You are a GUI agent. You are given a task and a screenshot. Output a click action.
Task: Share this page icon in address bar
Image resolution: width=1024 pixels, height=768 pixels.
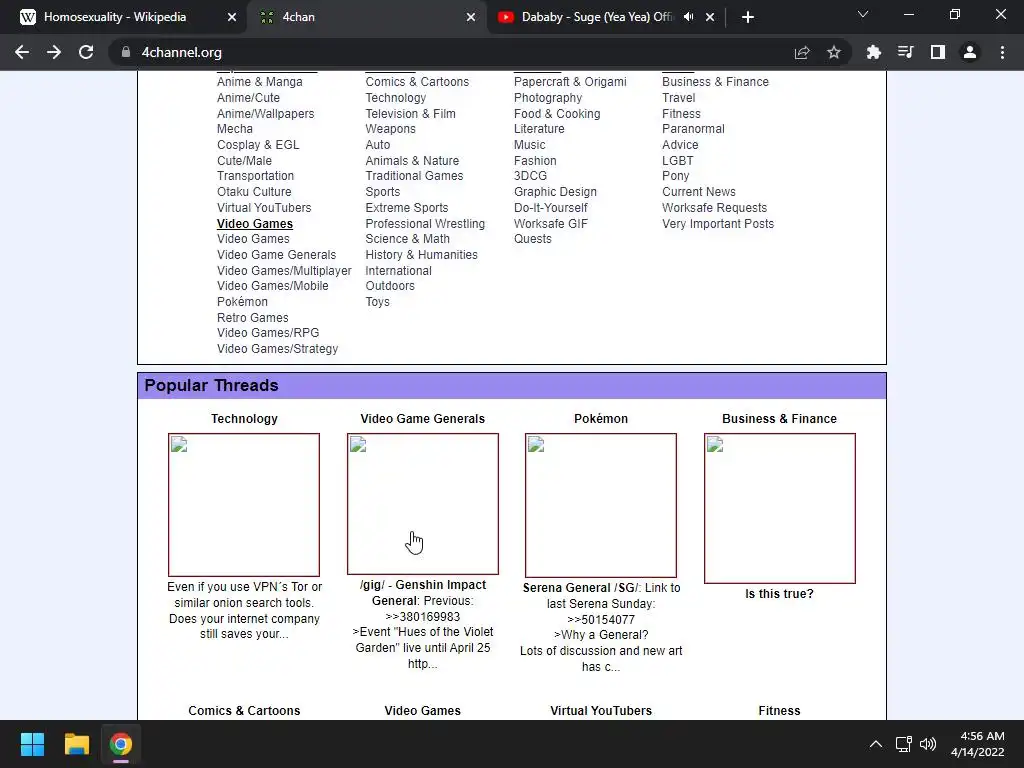(802, 52)
